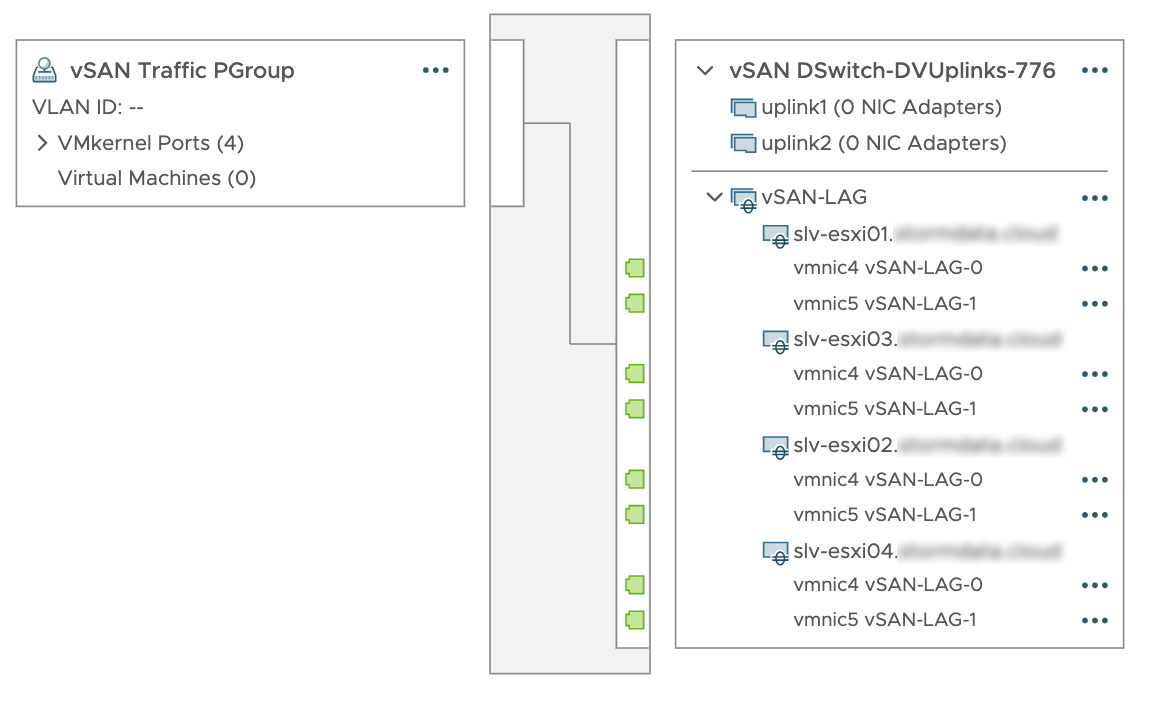Click green port connector for slv-esxi01 vmnic4
Screen dimensions: 1152x720
(634, 268)
